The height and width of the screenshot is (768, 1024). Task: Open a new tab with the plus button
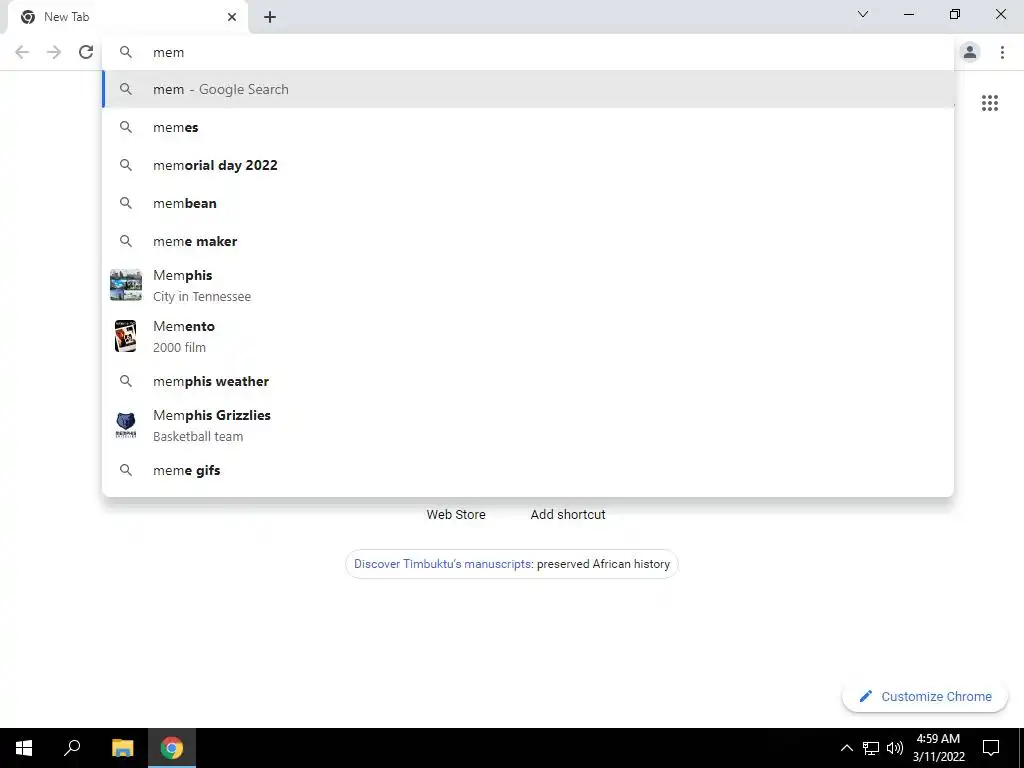(x=270, y=17)
